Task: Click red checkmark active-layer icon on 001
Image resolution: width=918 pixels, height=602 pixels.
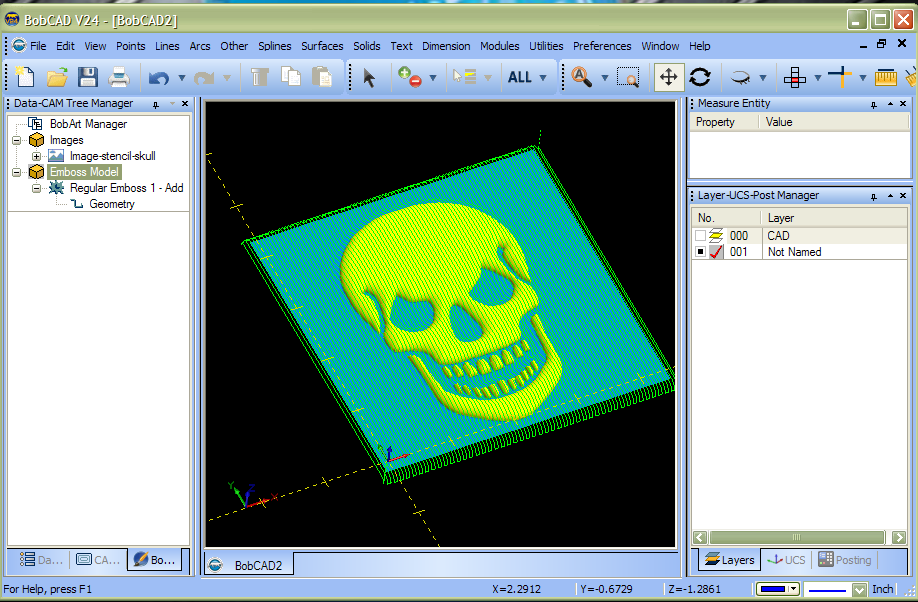Action: click(716, 252)
